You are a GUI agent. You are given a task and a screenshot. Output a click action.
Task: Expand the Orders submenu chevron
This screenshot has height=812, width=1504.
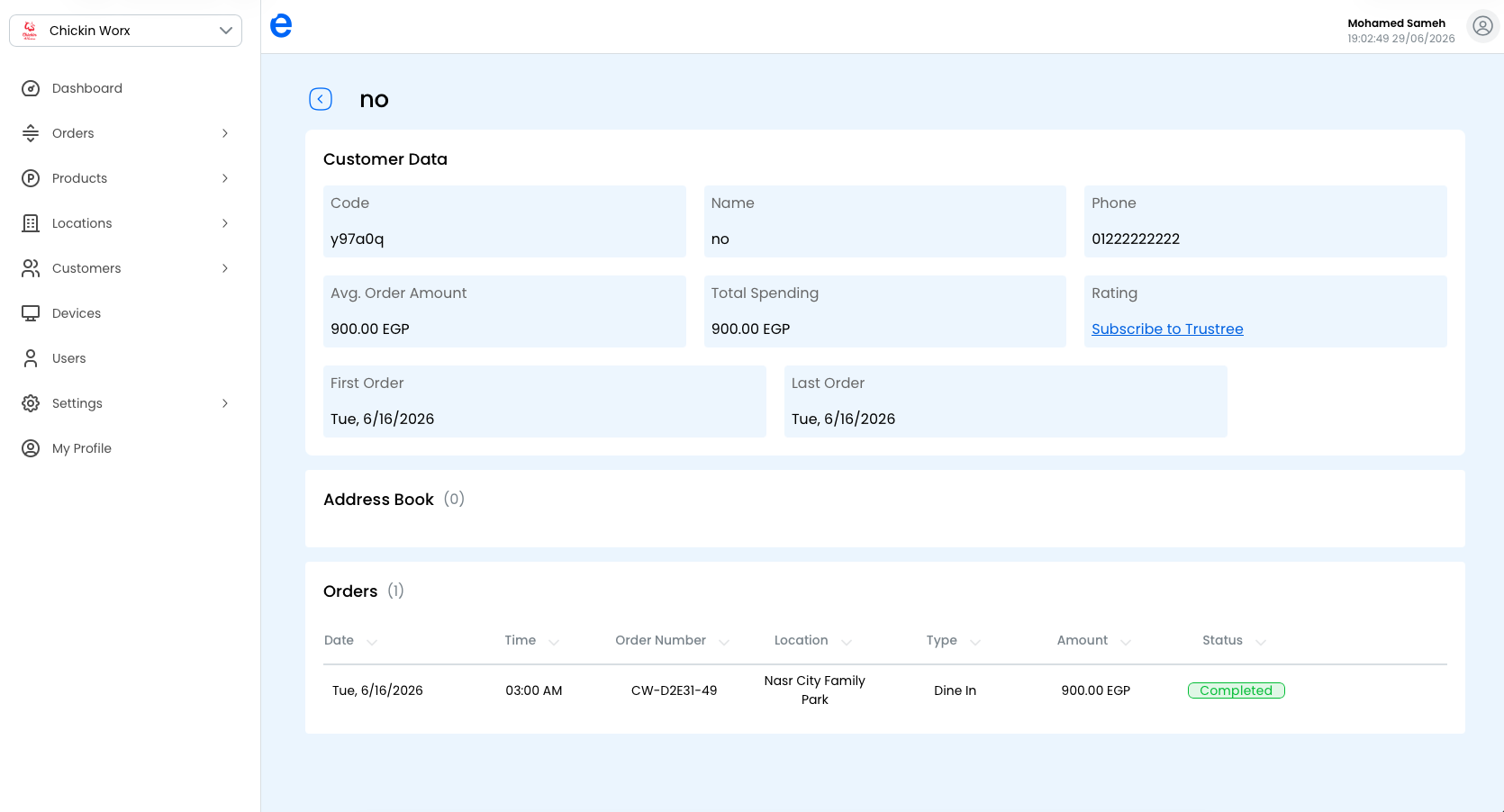click(x=225, y=133)
